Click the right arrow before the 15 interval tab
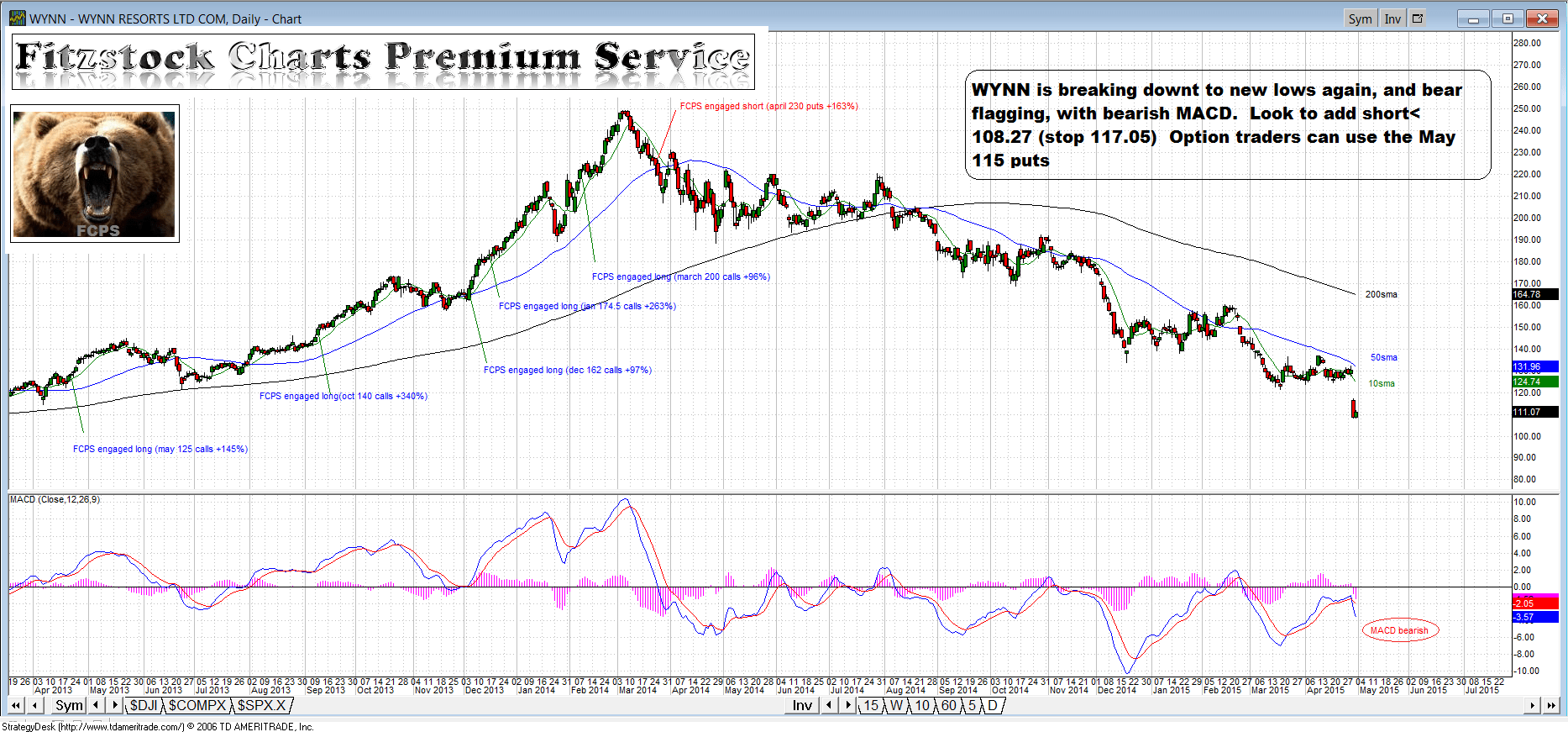1568x732 pixels. coord(848,706)
